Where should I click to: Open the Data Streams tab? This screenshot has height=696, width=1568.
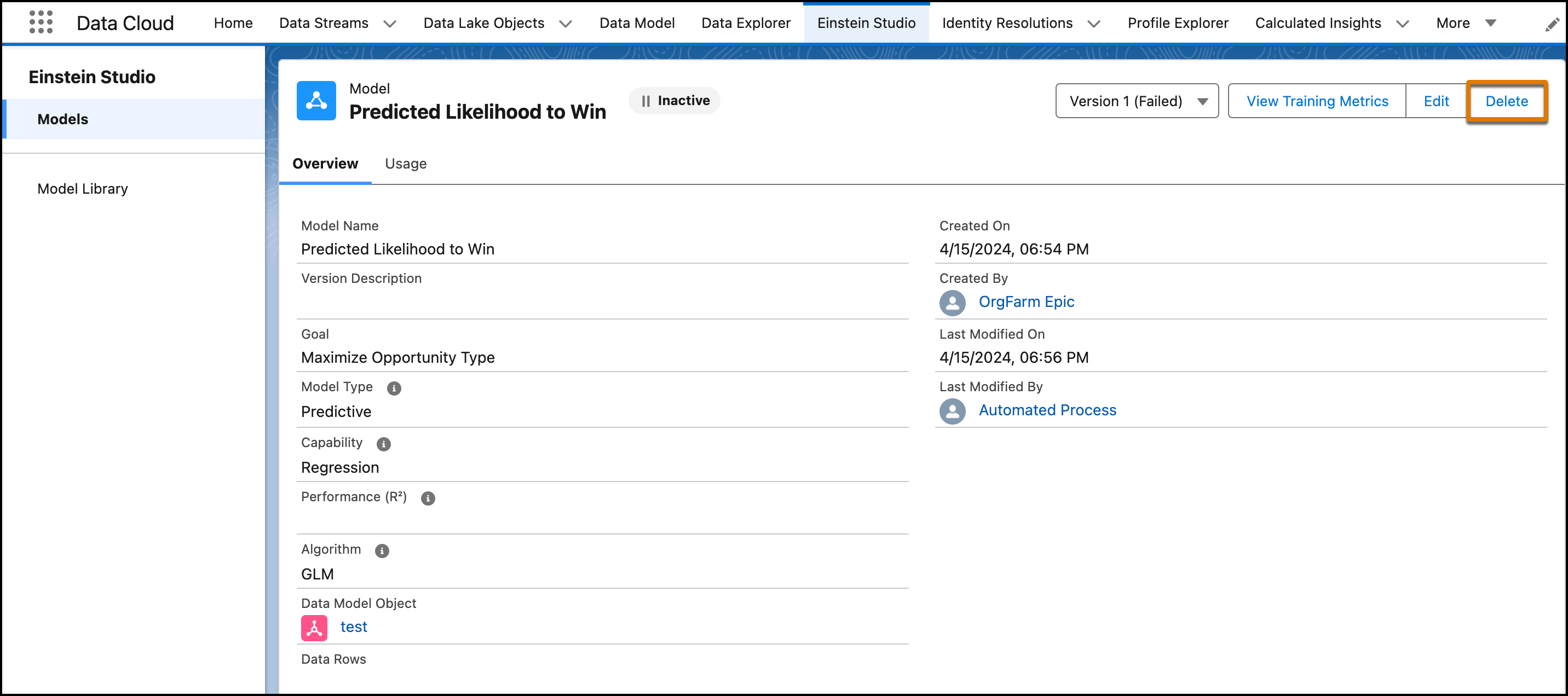point(324,23)
